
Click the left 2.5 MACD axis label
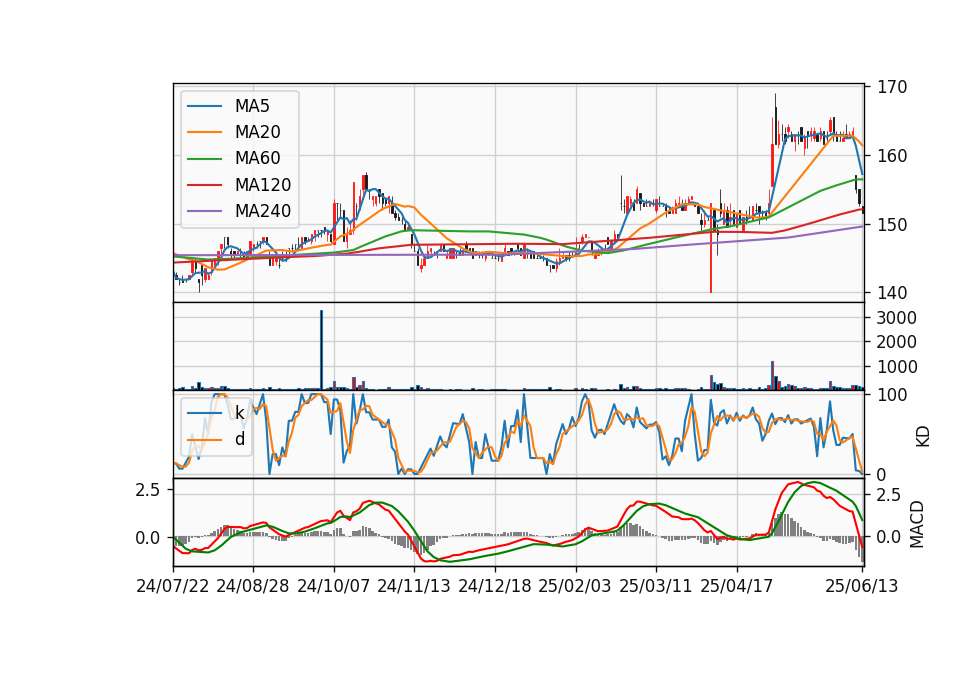pyautogui.click(x=148, y=490)
